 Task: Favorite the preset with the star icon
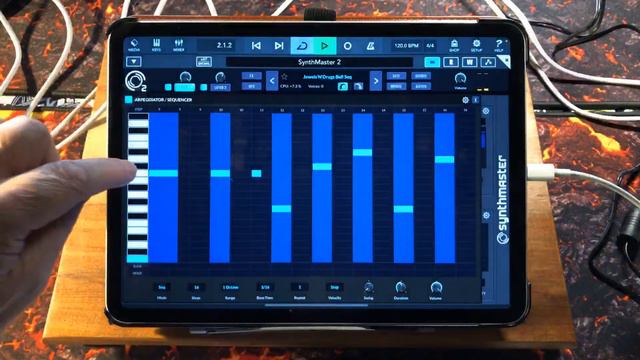284,76
